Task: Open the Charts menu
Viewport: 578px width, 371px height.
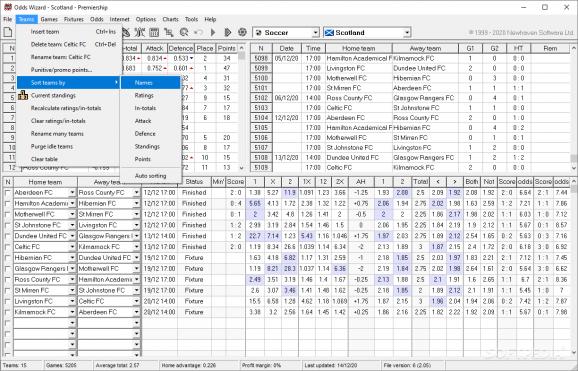Action: coord(170,19)
